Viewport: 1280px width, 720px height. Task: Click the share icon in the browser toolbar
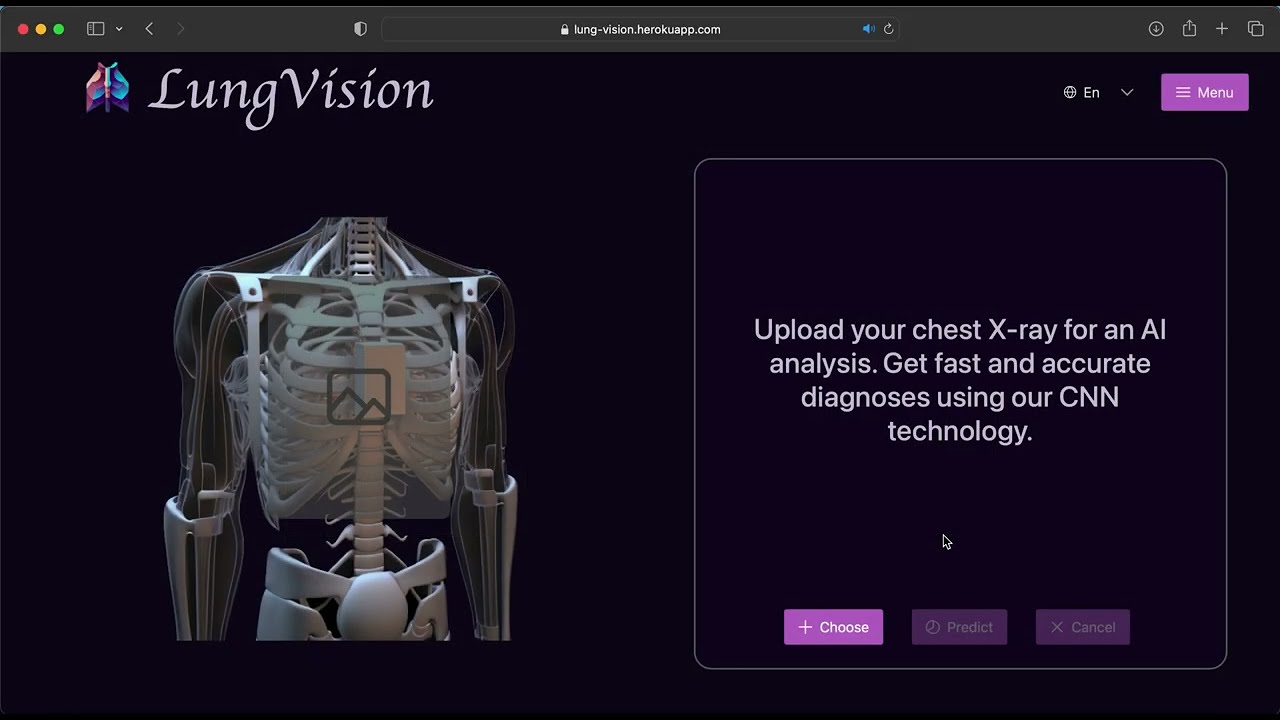[1189, 29]
